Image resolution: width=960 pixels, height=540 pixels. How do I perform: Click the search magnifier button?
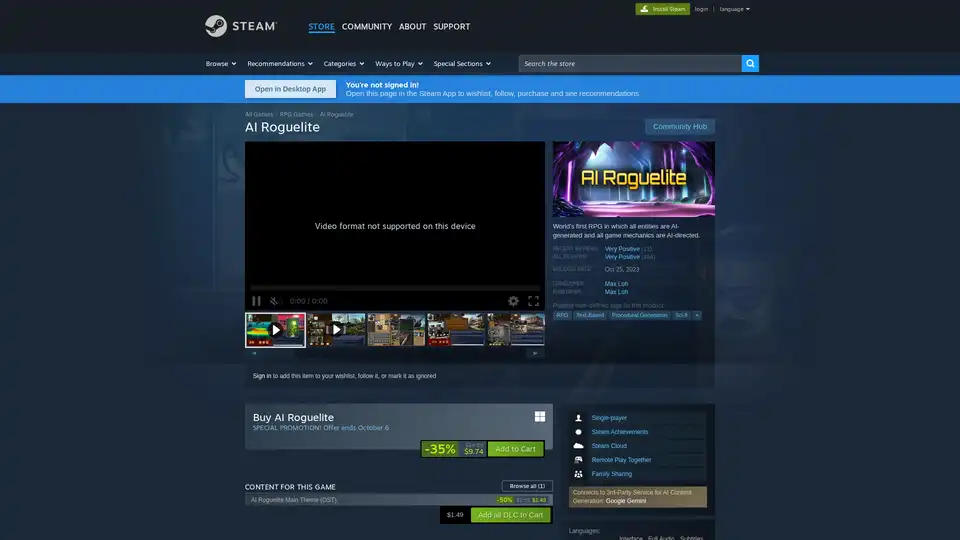[750, 63]
